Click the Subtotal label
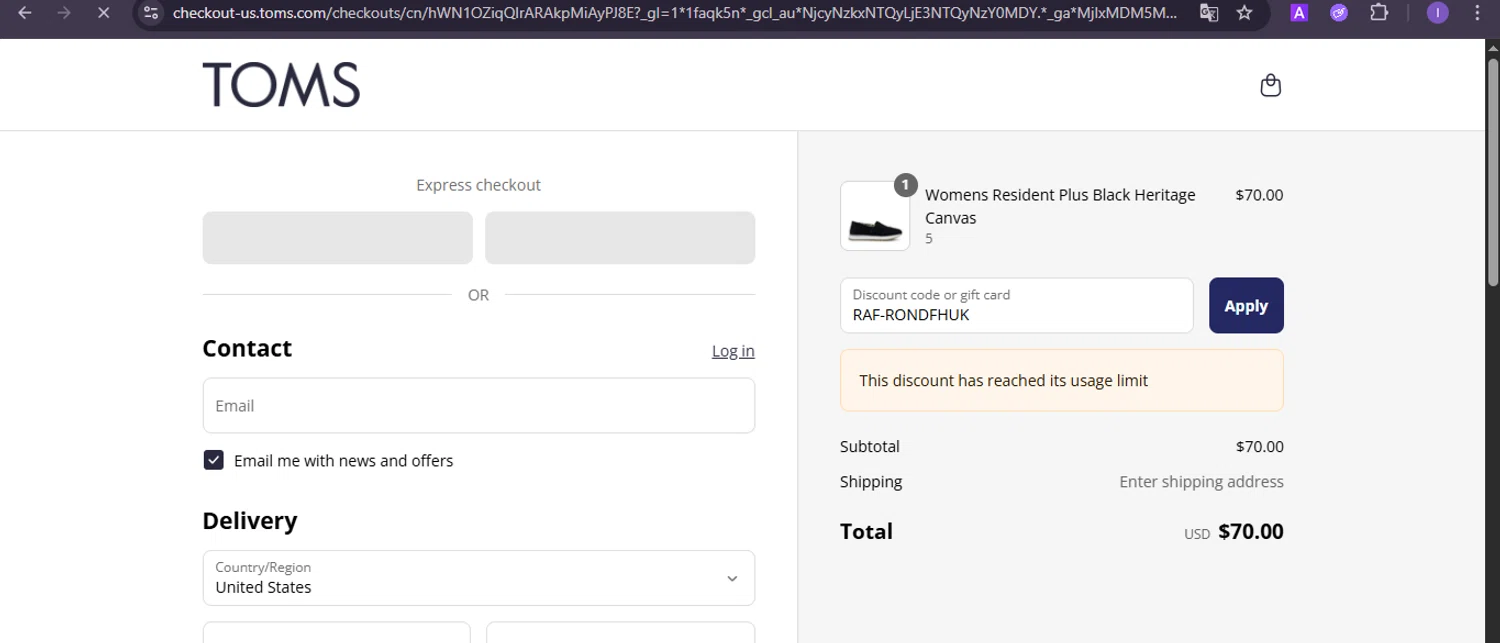Screen dimensions: 1500x643 [870, 447]
